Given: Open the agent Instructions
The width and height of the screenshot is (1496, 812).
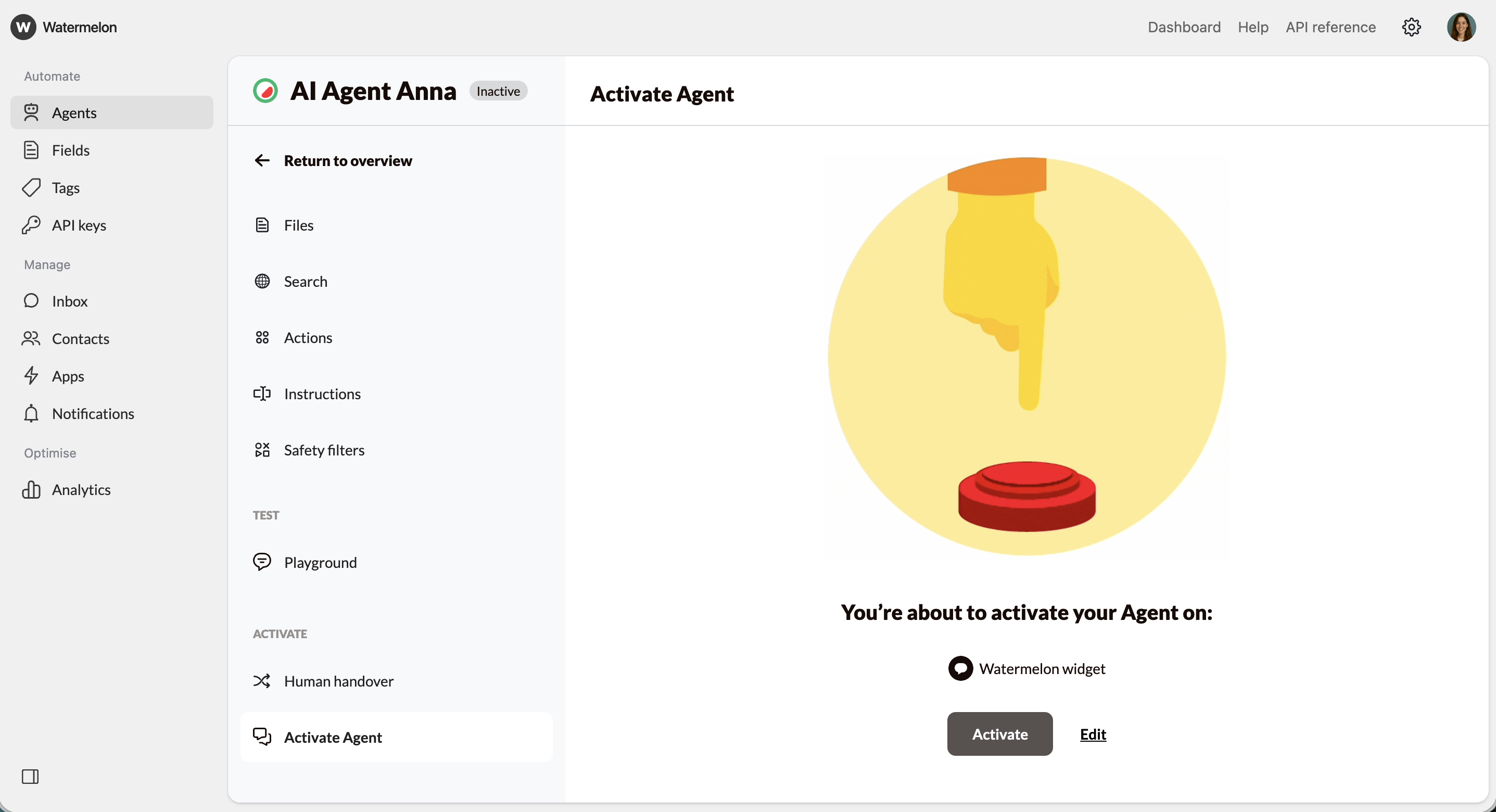Looking at the screenshot, I should pos(322,393).
